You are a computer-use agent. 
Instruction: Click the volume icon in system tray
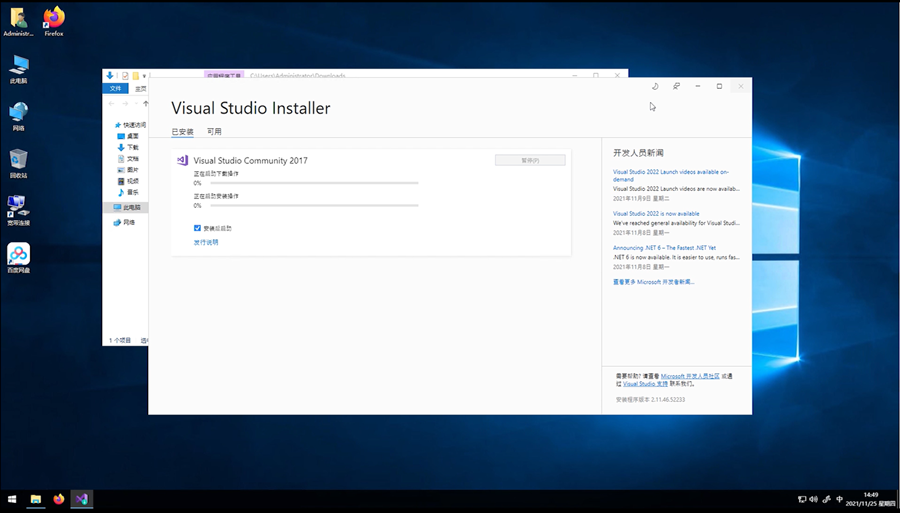point(813,499)
